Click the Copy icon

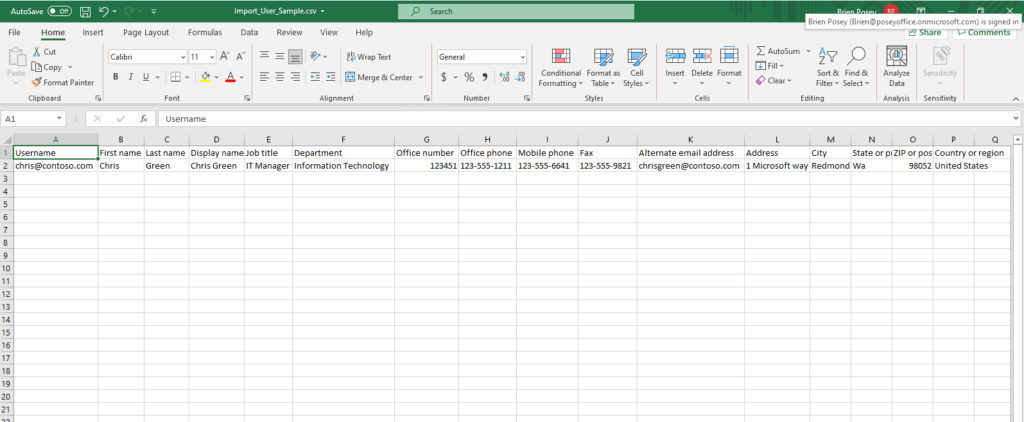point(37,67)
